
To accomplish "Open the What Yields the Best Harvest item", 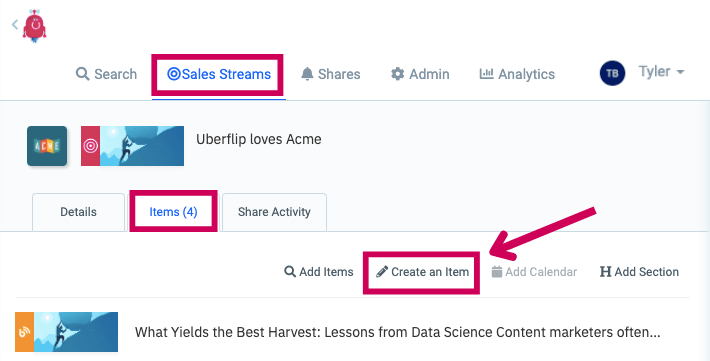I will pyautogui.click(x=398, y=332).
